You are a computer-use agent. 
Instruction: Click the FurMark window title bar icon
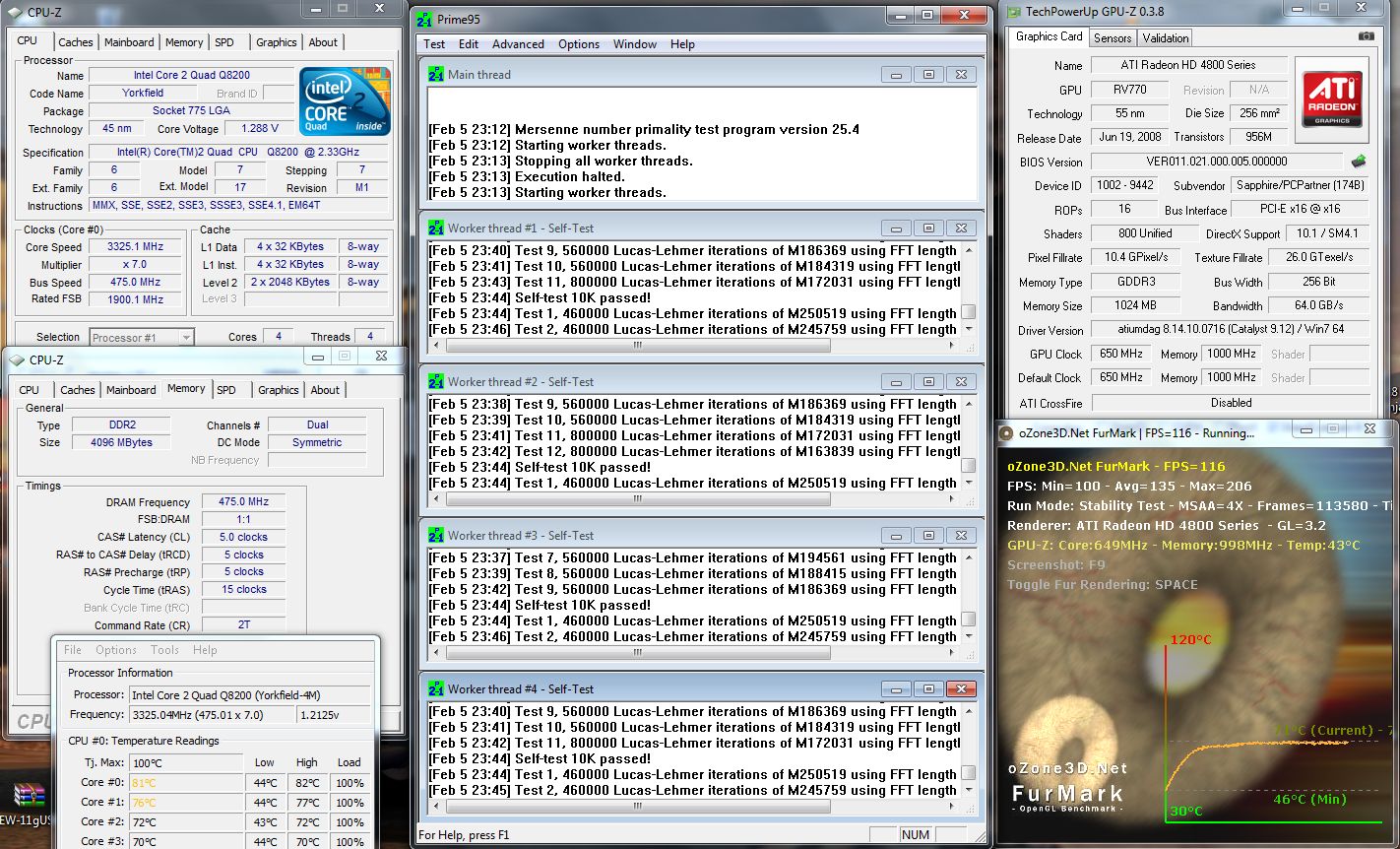point(1004,432)
